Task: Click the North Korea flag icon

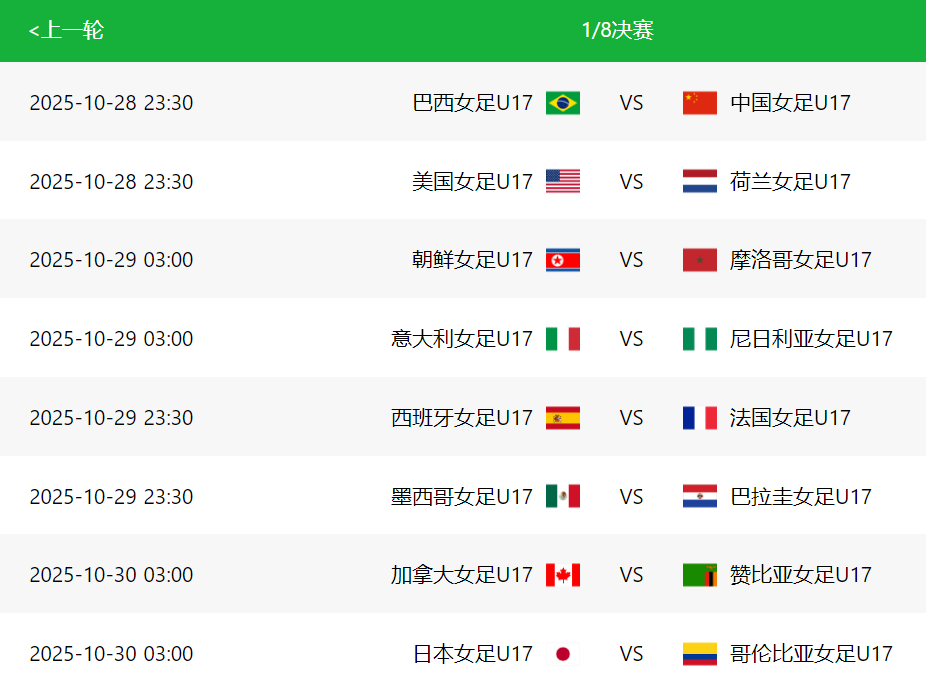Action: point(564,260)
